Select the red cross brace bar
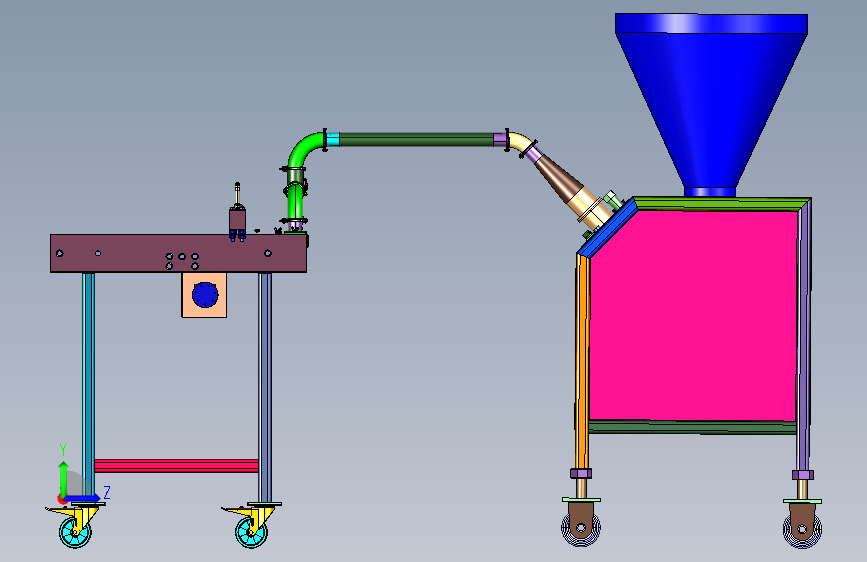 176,466
